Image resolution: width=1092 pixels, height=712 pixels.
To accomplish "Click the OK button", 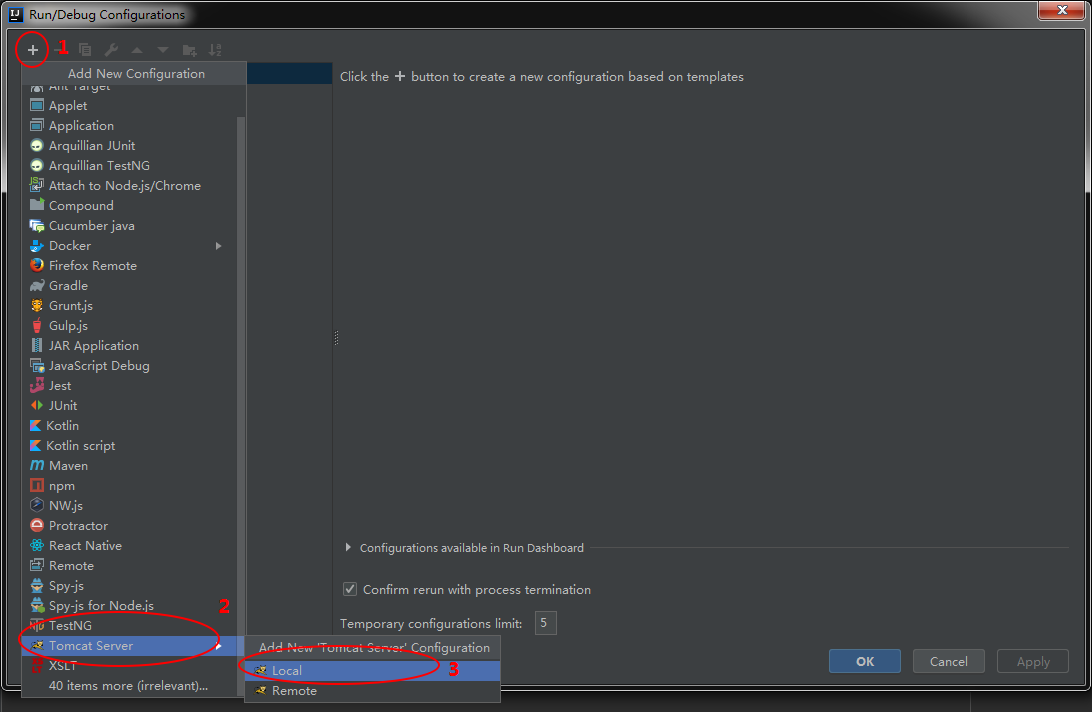I will tap(865, 661).
